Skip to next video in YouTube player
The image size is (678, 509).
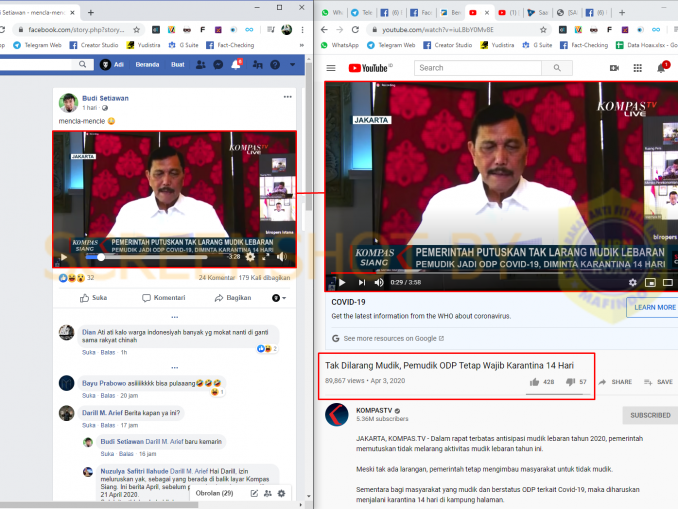[x=361, y=282]
